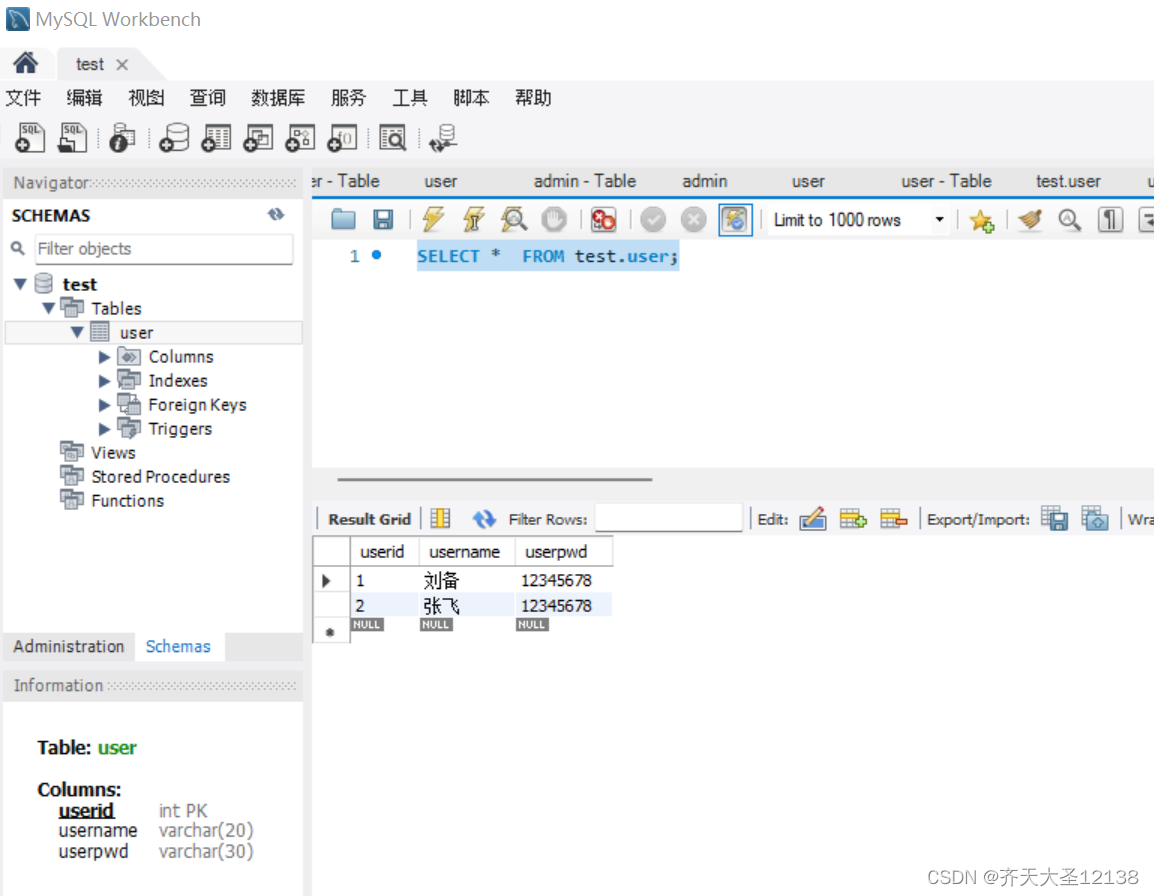1154x896 pixels.
Task: Focus the Filter Rows input field
Action: (668, 518)
